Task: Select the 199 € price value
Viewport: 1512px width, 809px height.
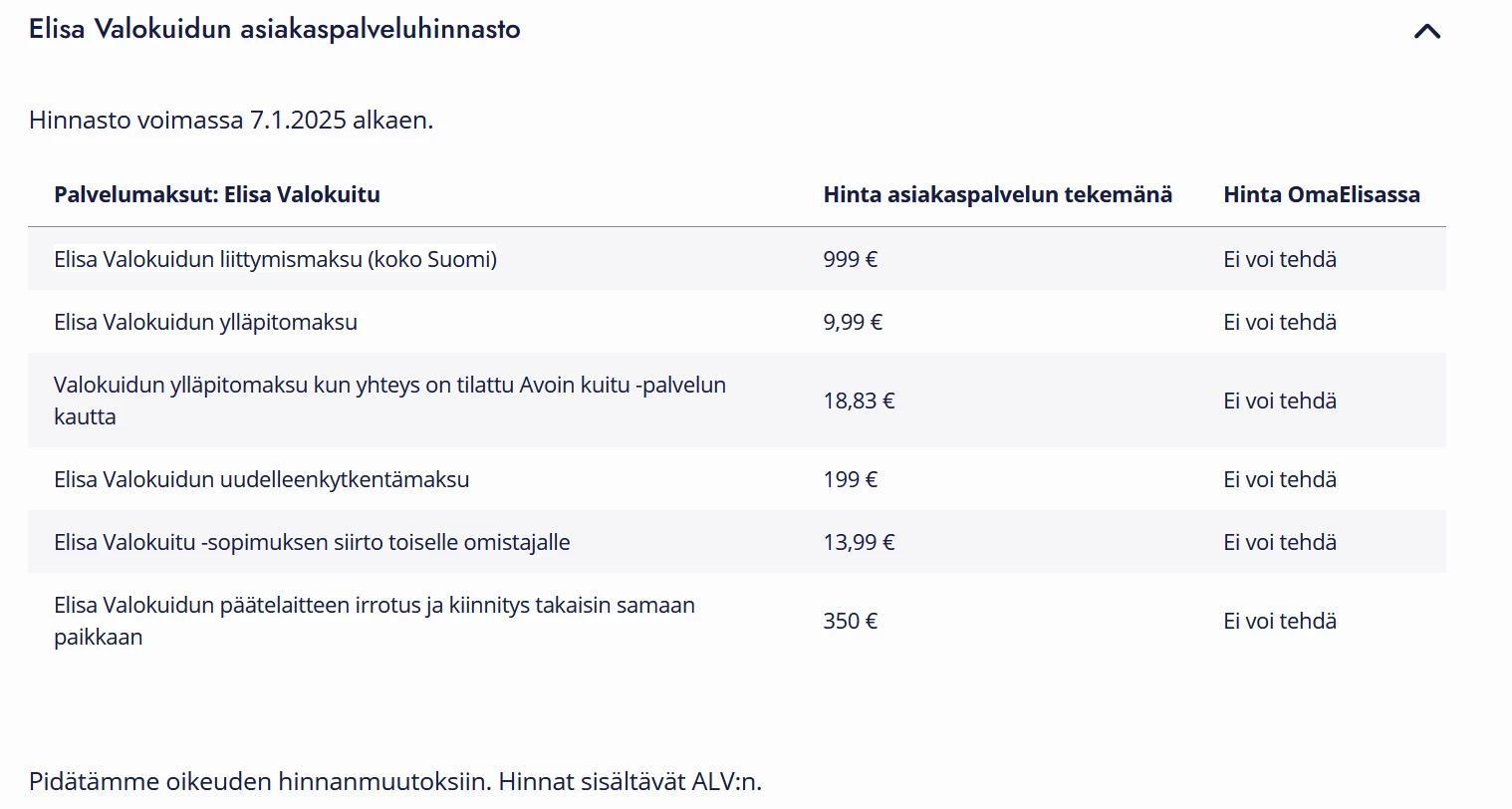Action: point(850,479)
